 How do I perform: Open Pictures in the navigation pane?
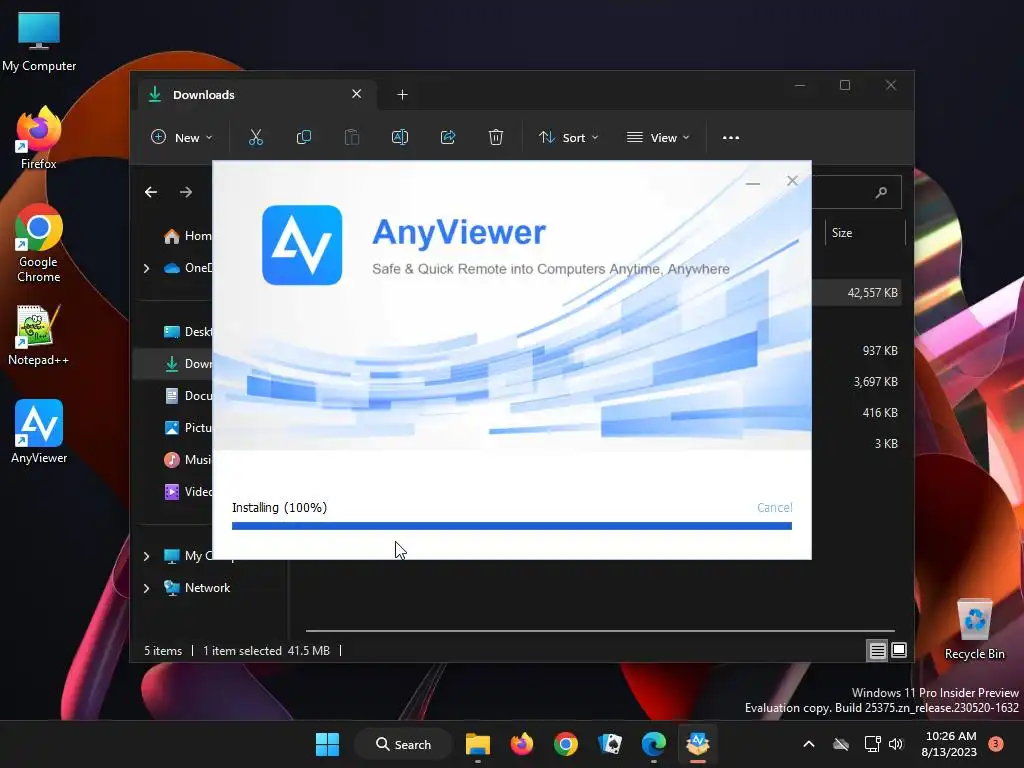187,428
